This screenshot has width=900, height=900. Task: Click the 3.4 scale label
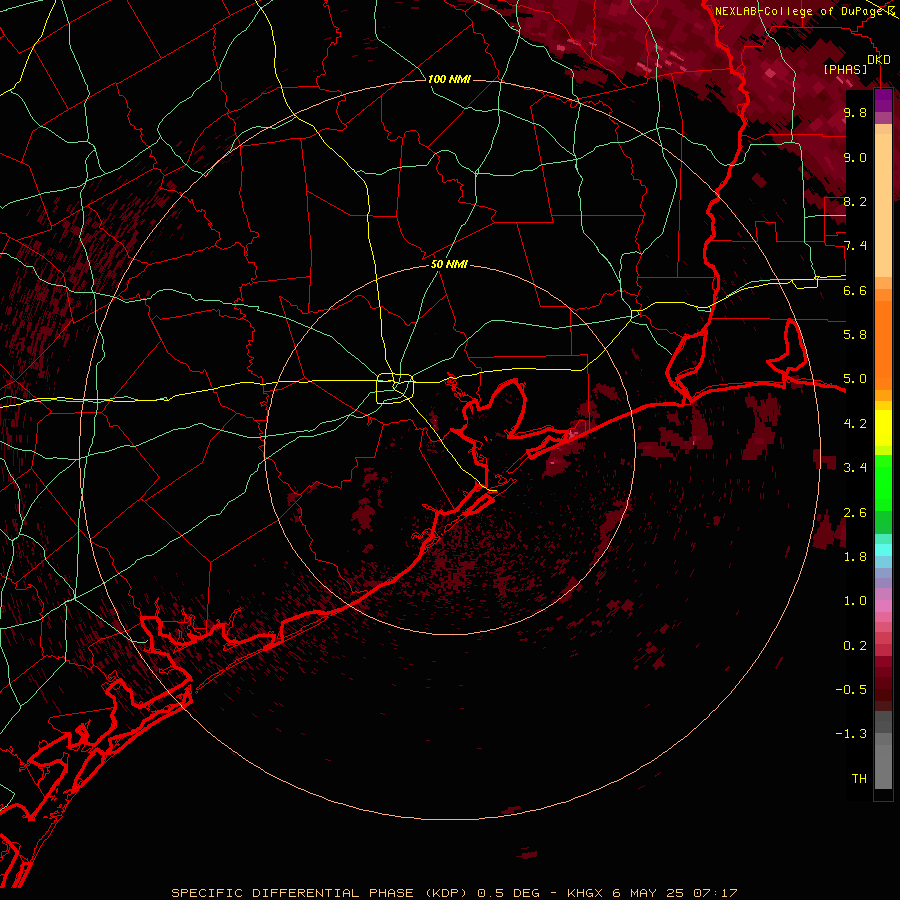855,467
